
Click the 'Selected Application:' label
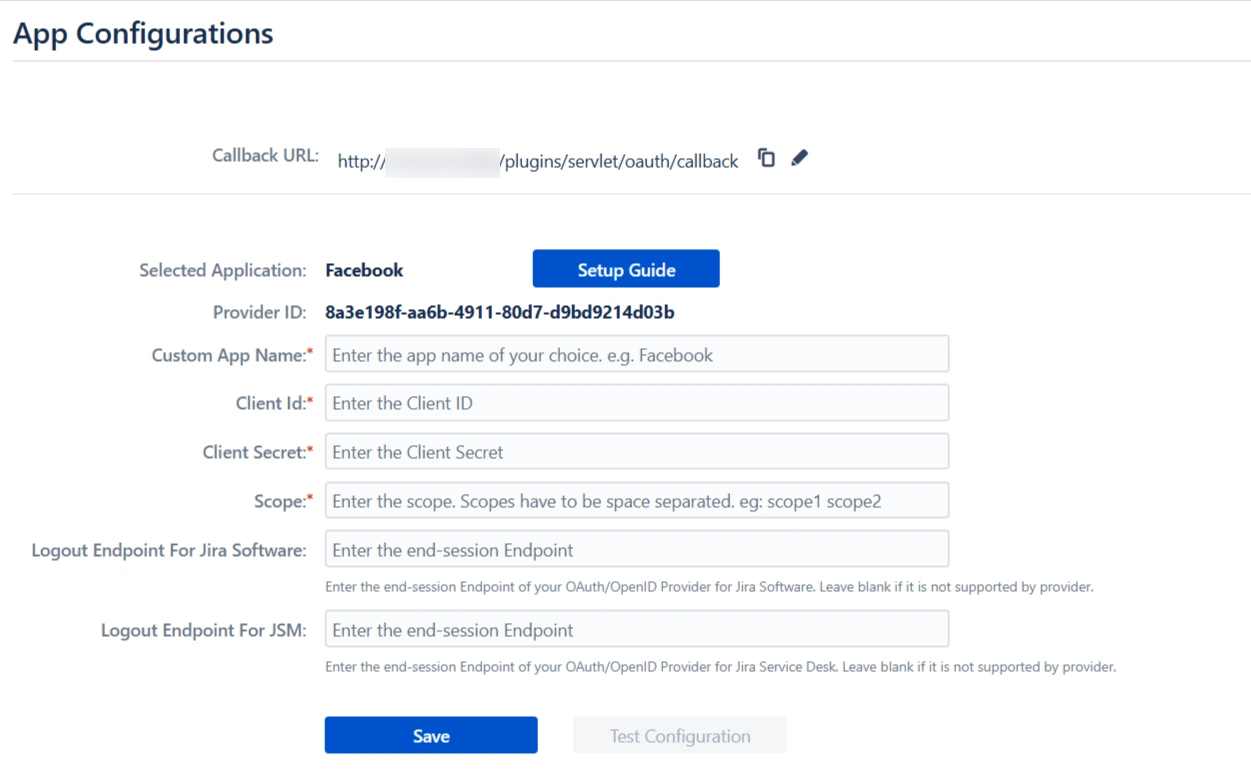coord(223,270)
